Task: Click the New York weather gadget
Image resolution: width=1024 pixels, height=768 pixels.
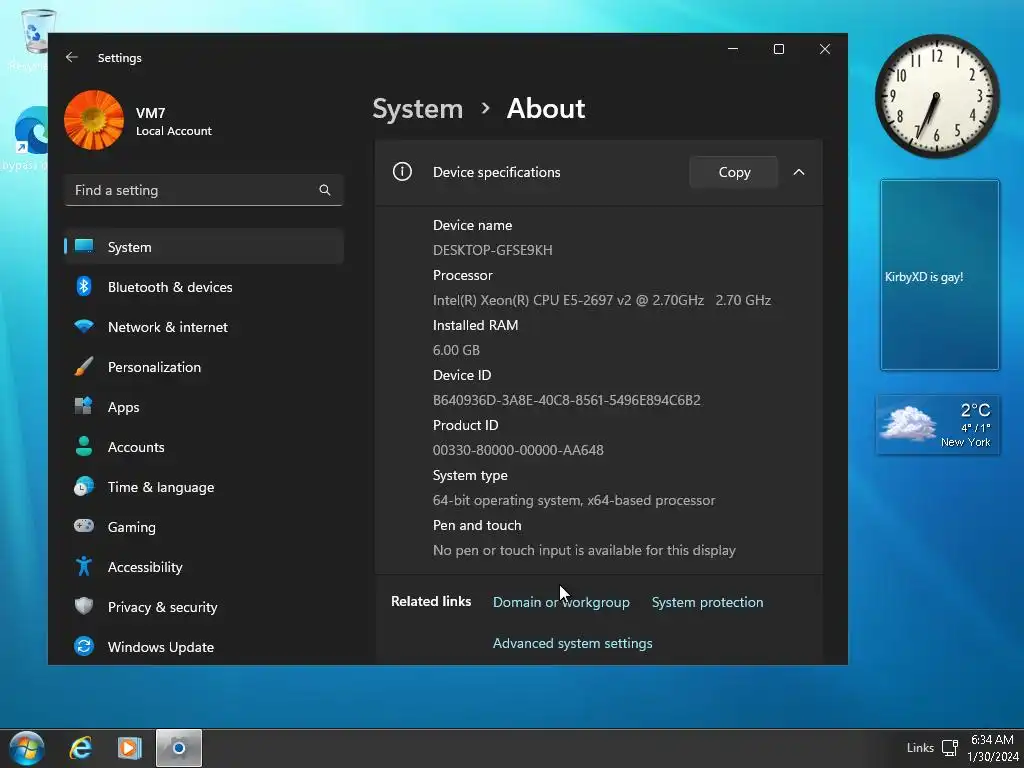Action: coord(937,424)
